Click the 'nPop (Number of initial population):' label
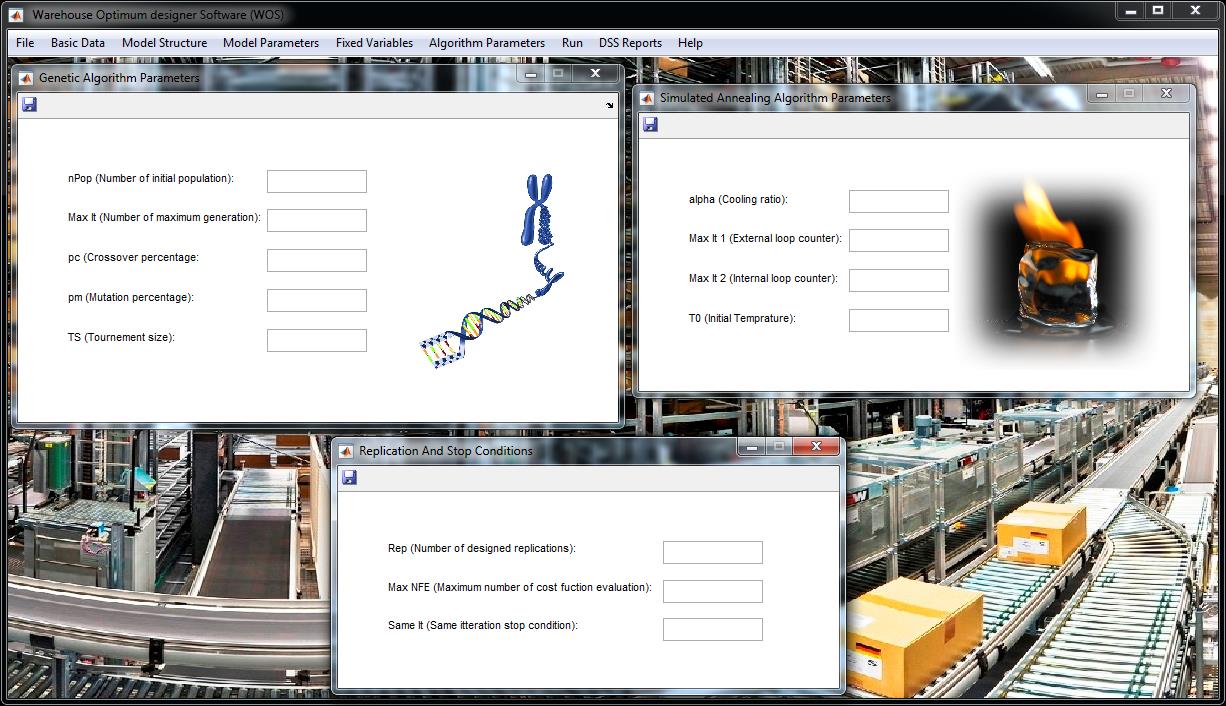Screen dimensions: 1226x706 [x=151, y=178]
